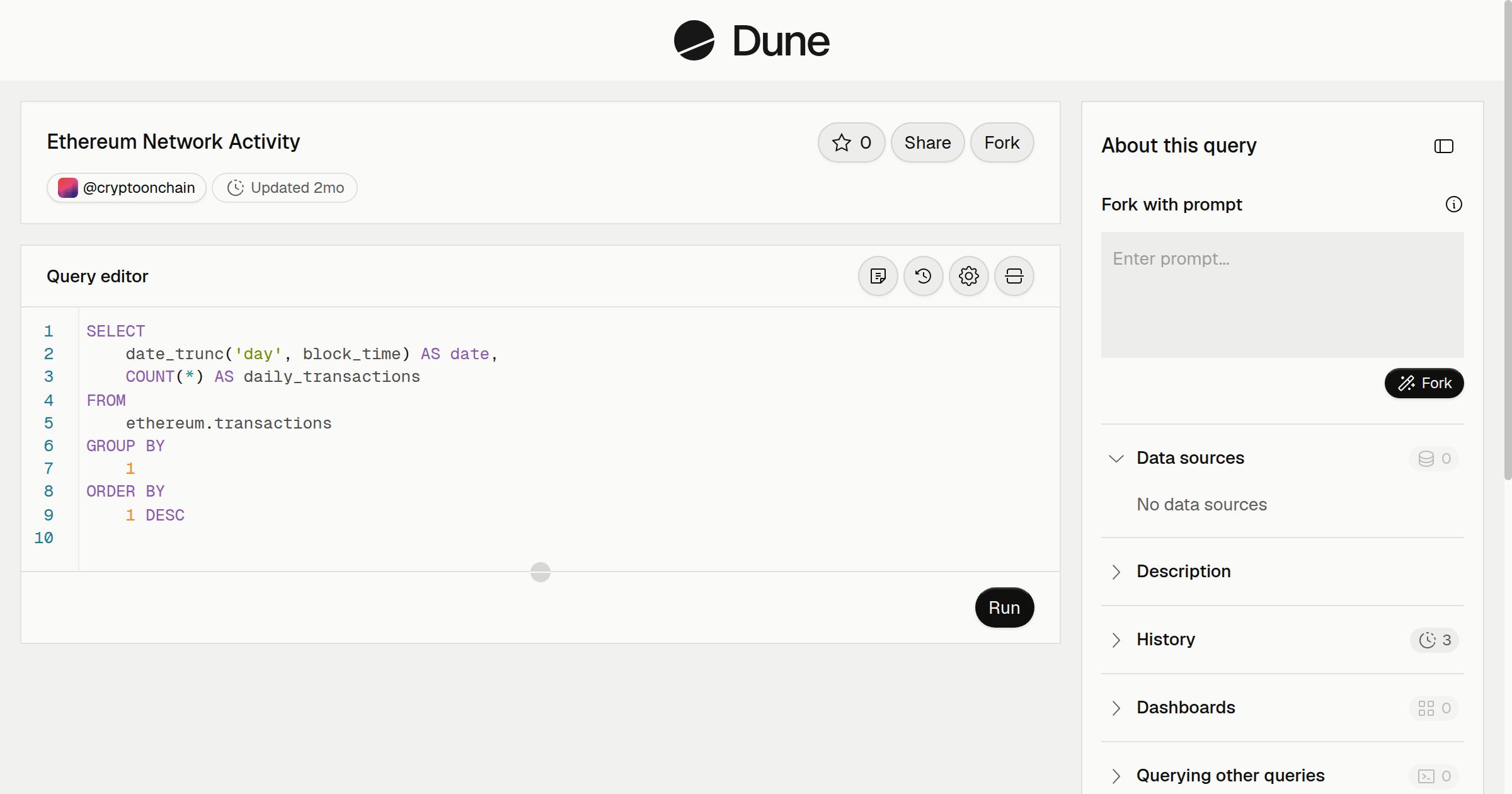This screenshot has height=794, width=1512.
Task: Expand the History section
Action: (1116, 640)
